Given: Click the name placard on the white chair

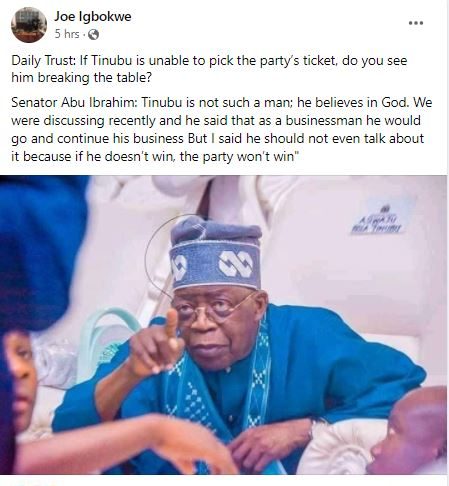Looking at the screenshot, I should [x=377, y=220].
